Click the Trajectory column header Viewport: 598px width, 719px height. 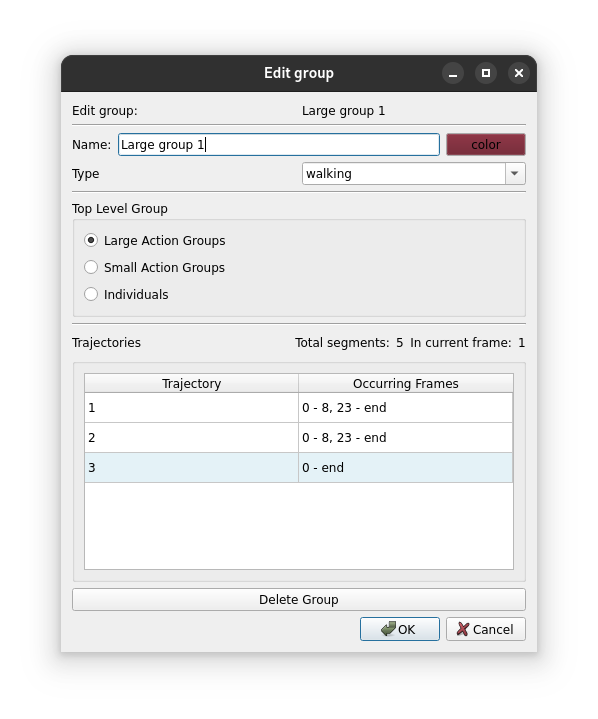[191, 383]
